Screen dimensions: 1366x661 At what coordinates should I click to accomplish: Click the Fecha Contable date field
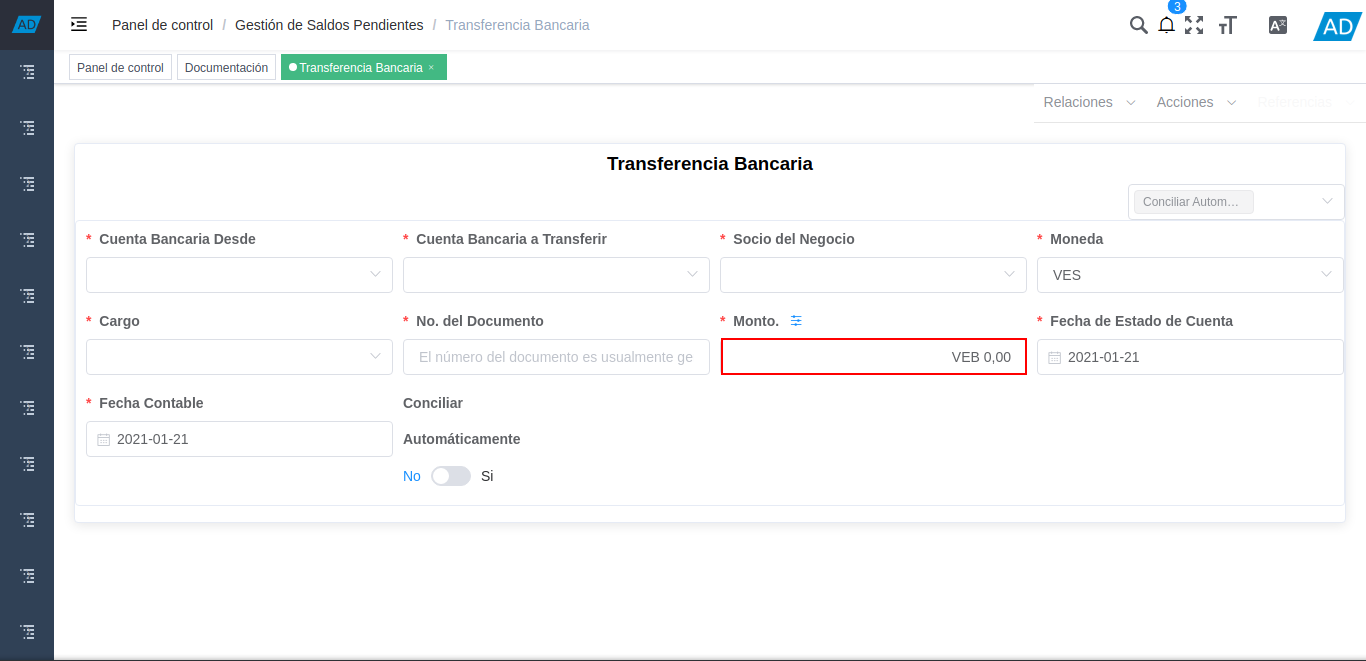tap(239, 439)
